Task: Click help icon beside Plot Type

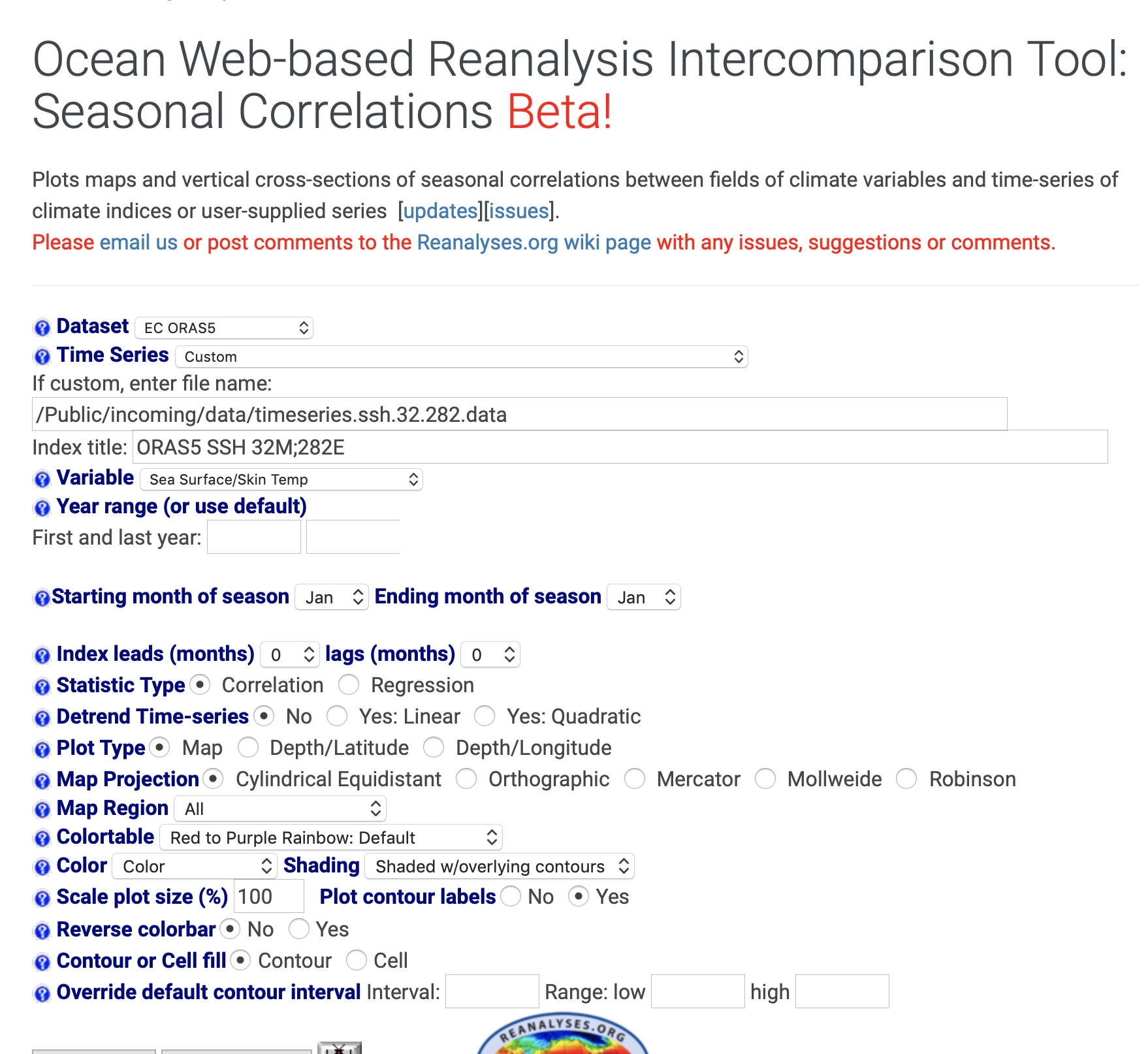Action: [42, 749]
